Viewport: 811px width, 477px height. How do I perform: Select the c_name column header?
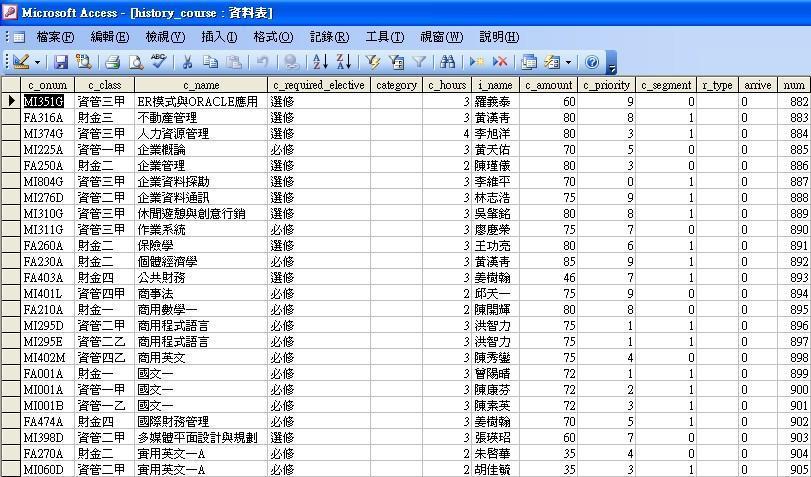coord(200,86)
